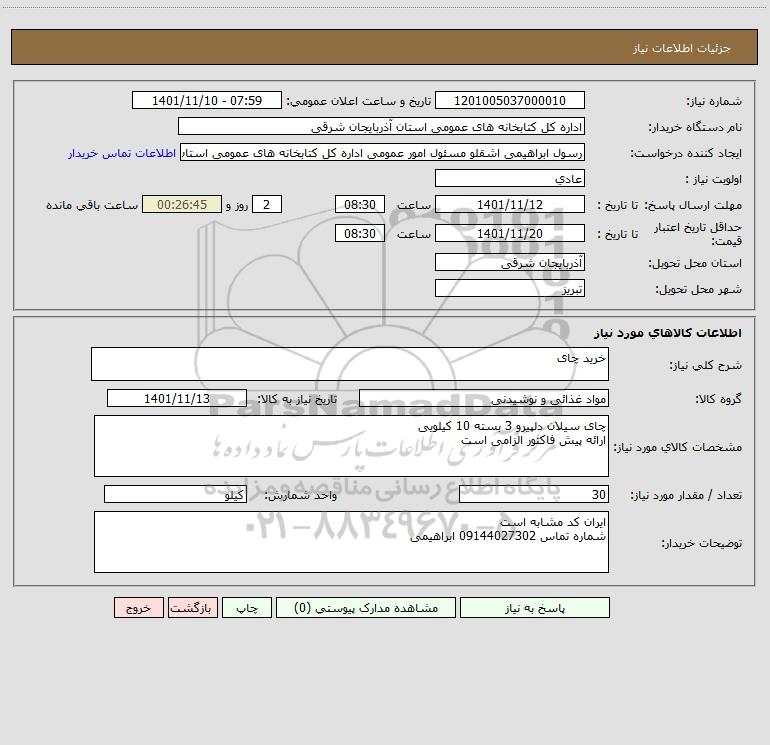The height and width of the screenshot is (745, 770).
Task: Click the شماره نیاز label
Action: (714, 102)
